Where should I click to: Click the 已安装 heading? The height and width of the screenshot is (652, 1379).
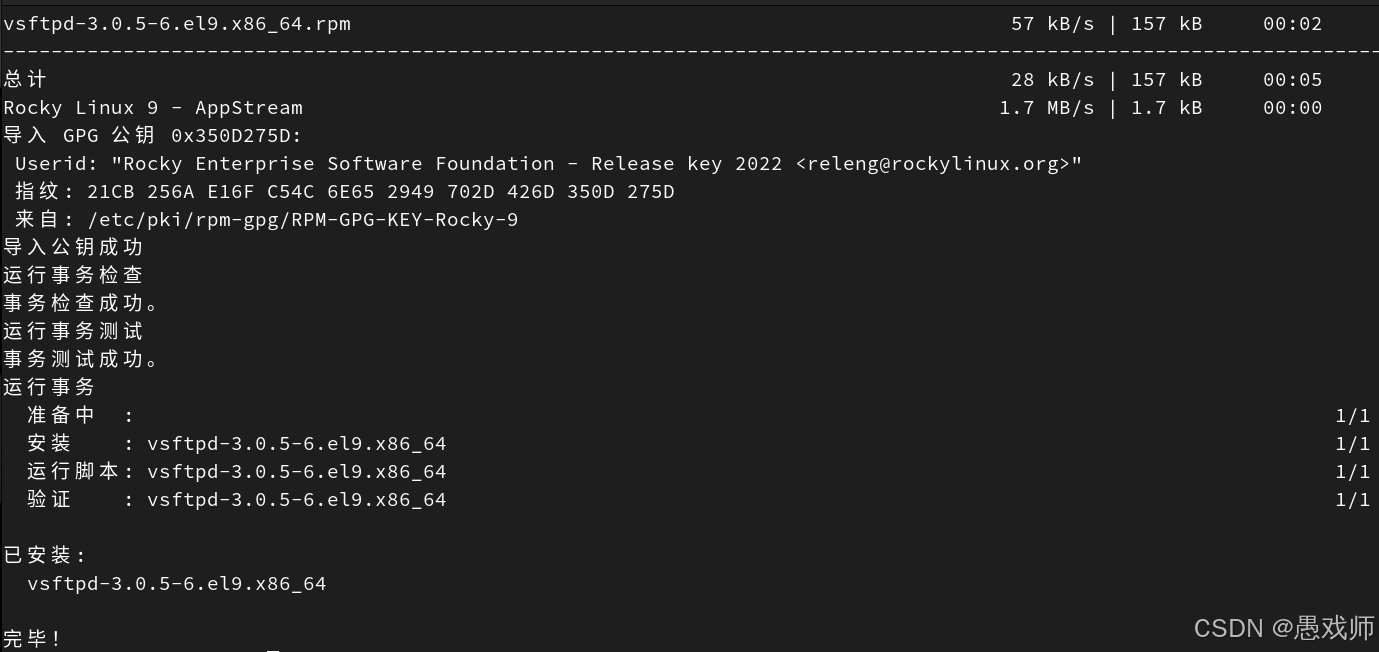[x=45, y=556]
